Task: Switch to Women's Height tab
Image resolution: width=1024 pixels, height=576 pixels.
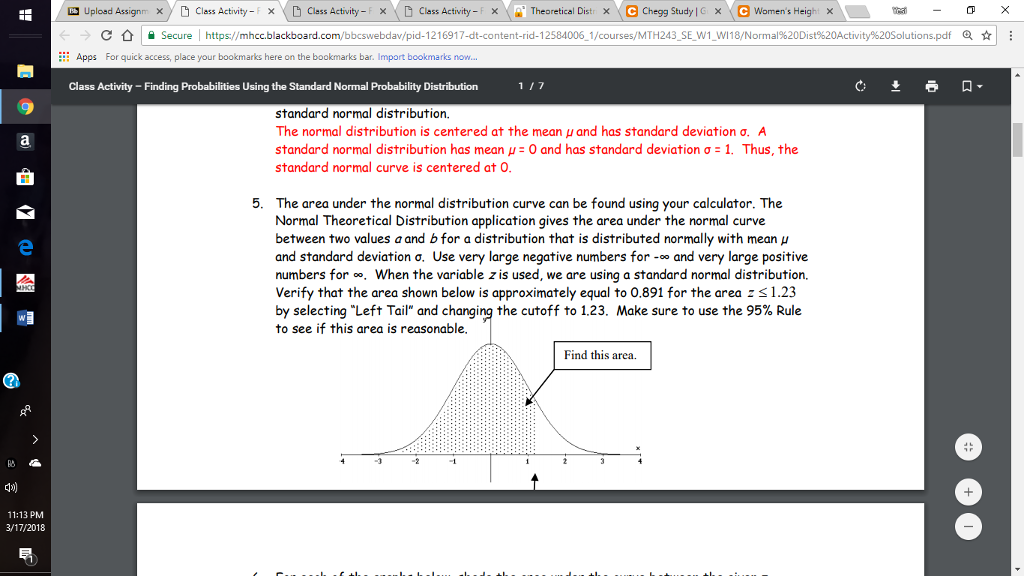Action: (x=785, y=11)
